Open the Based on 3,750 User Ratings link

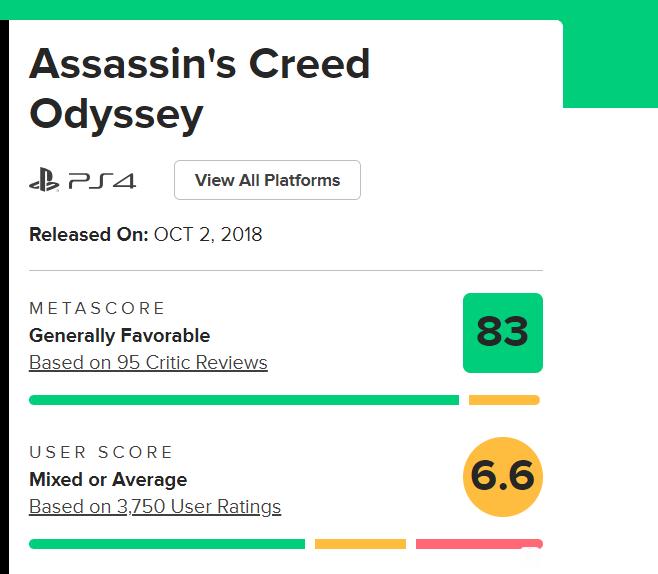tap(155, 506)
